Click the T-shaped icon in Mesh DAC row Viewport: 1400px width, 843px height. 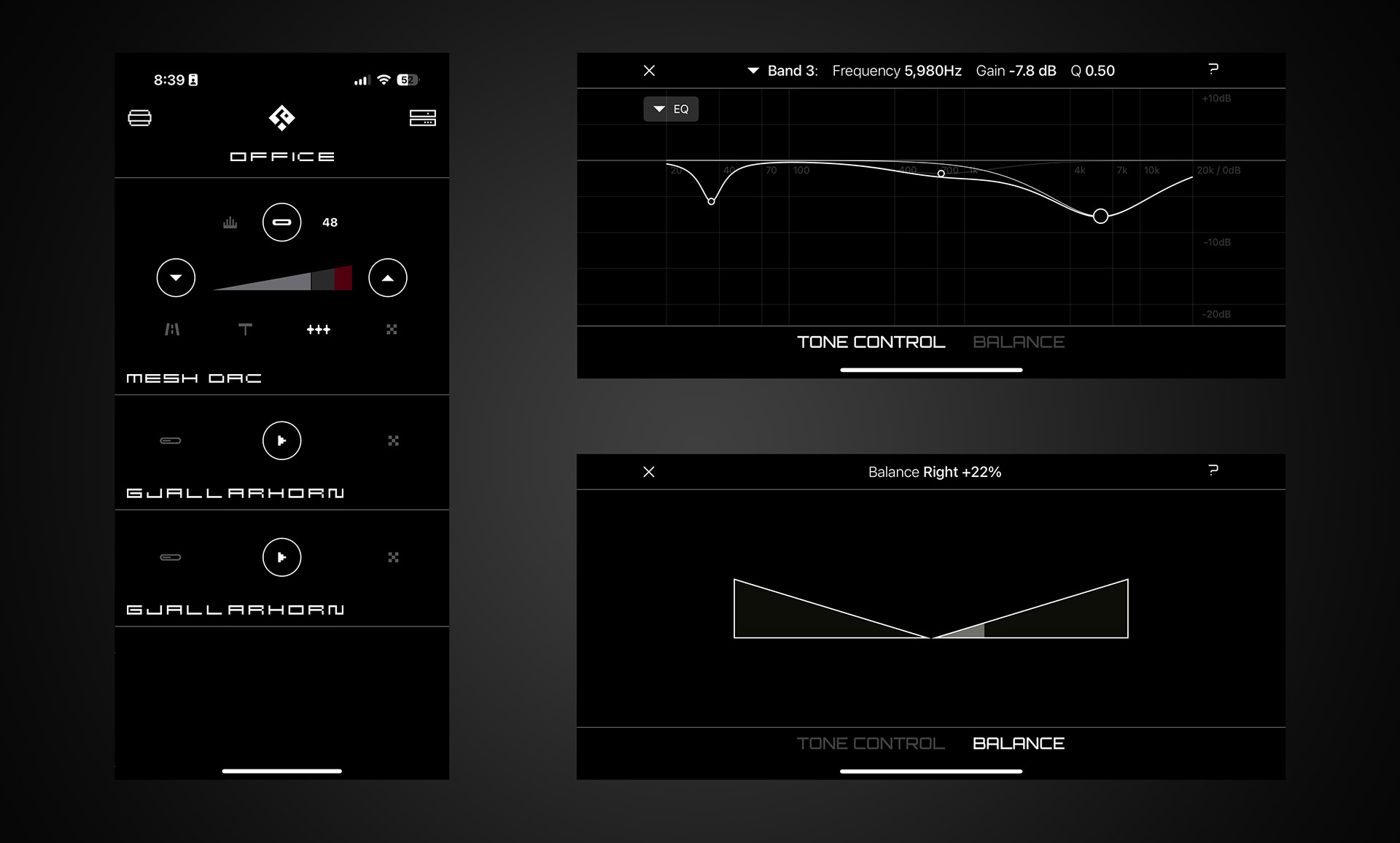click(245, 330)
